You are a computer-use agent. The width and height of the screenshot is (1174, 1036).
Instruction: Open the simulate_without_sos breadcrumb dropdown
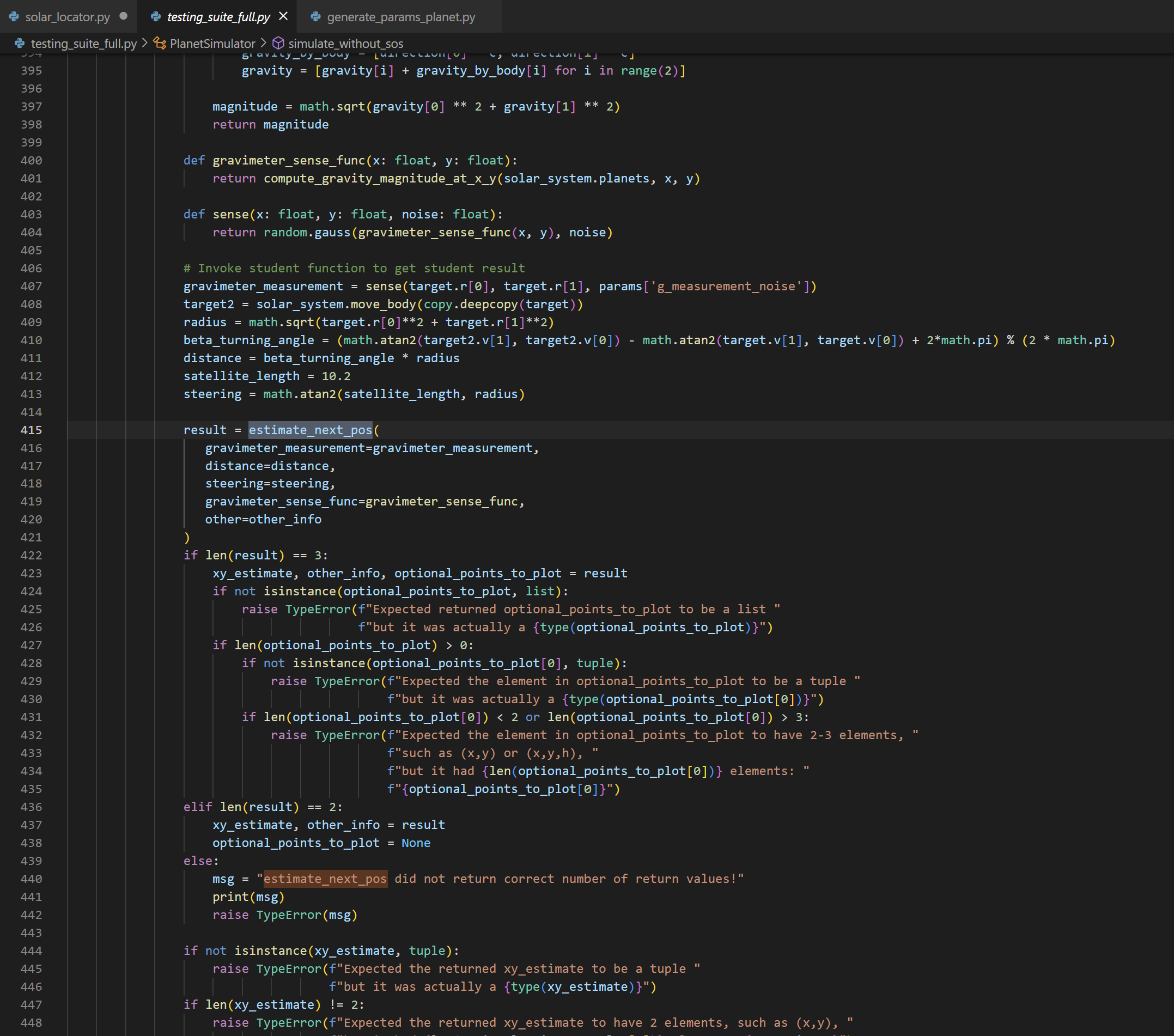(x=346, y=44)
